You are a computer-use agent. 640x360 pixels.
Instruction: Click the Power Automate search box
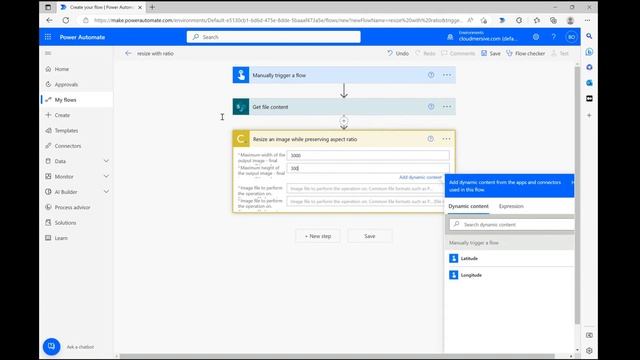(273, 37)
